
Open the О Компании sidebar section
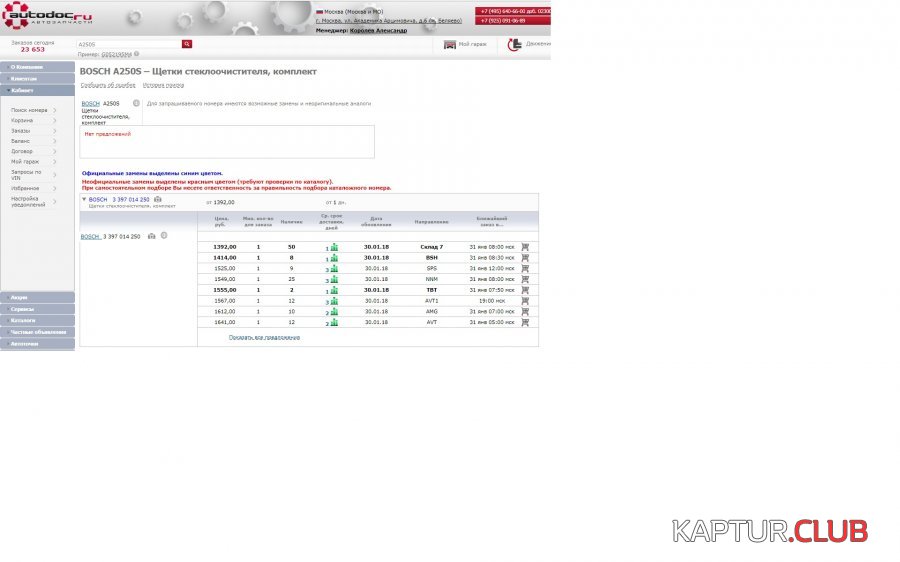tap(37, 67)
